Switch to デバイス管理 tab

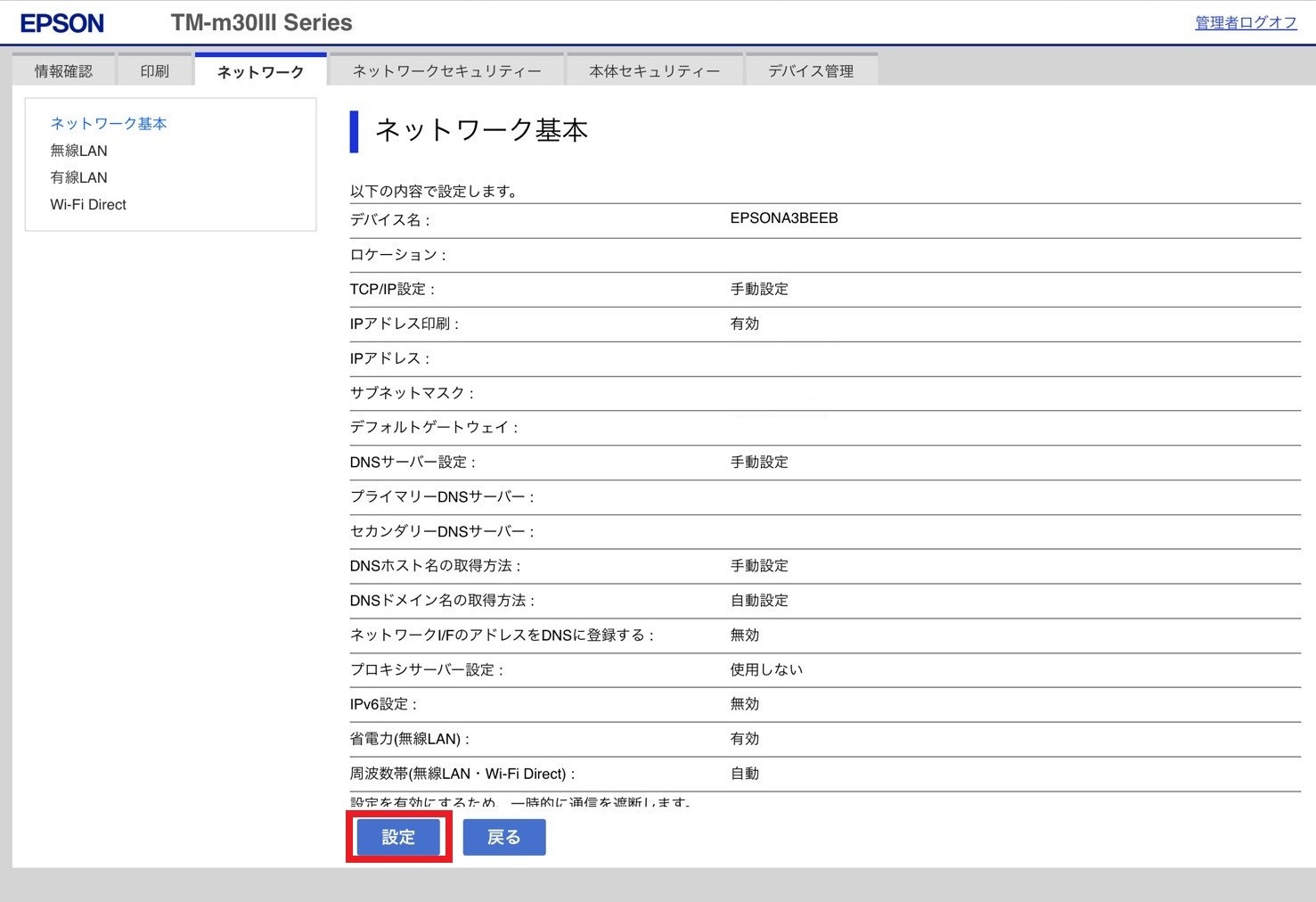(x=811, y=71)
